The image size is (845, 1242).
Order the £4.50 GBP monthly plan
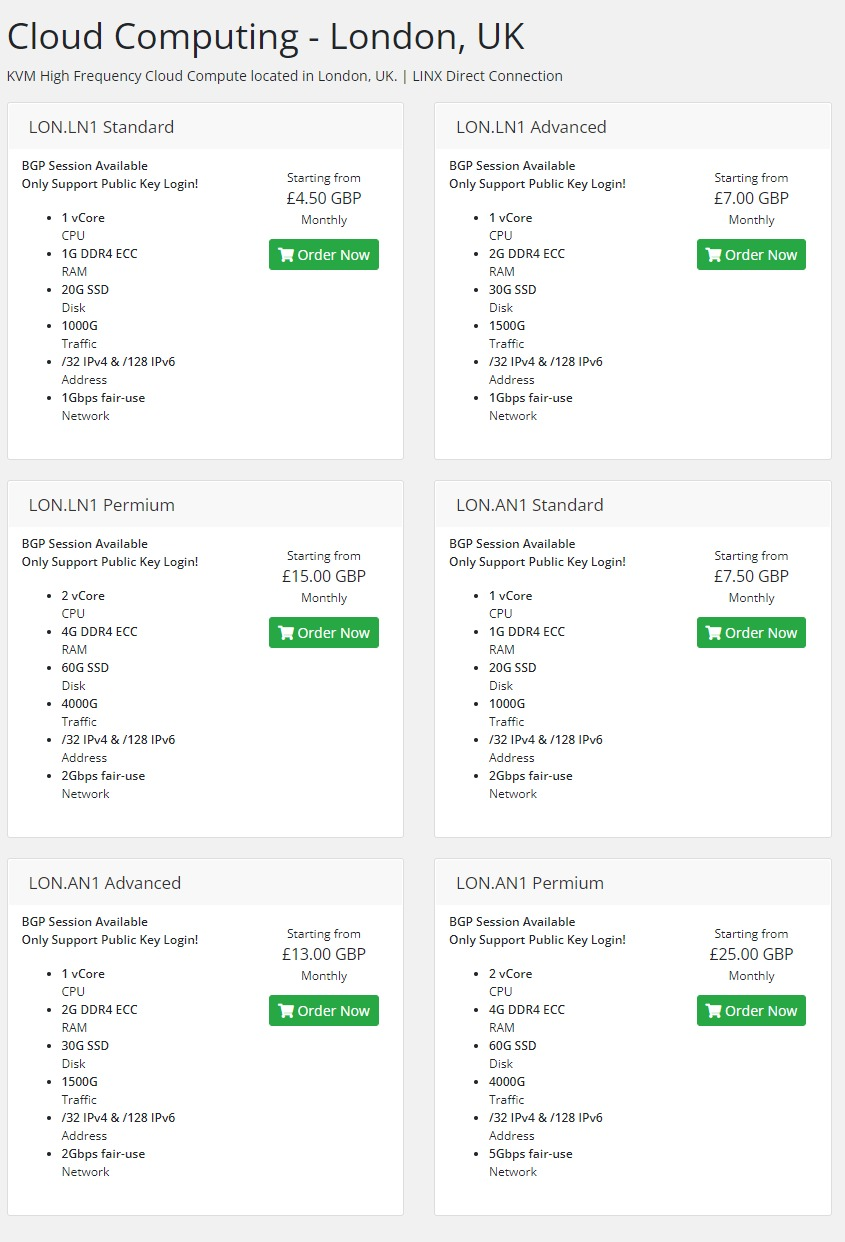pos(324,255)
